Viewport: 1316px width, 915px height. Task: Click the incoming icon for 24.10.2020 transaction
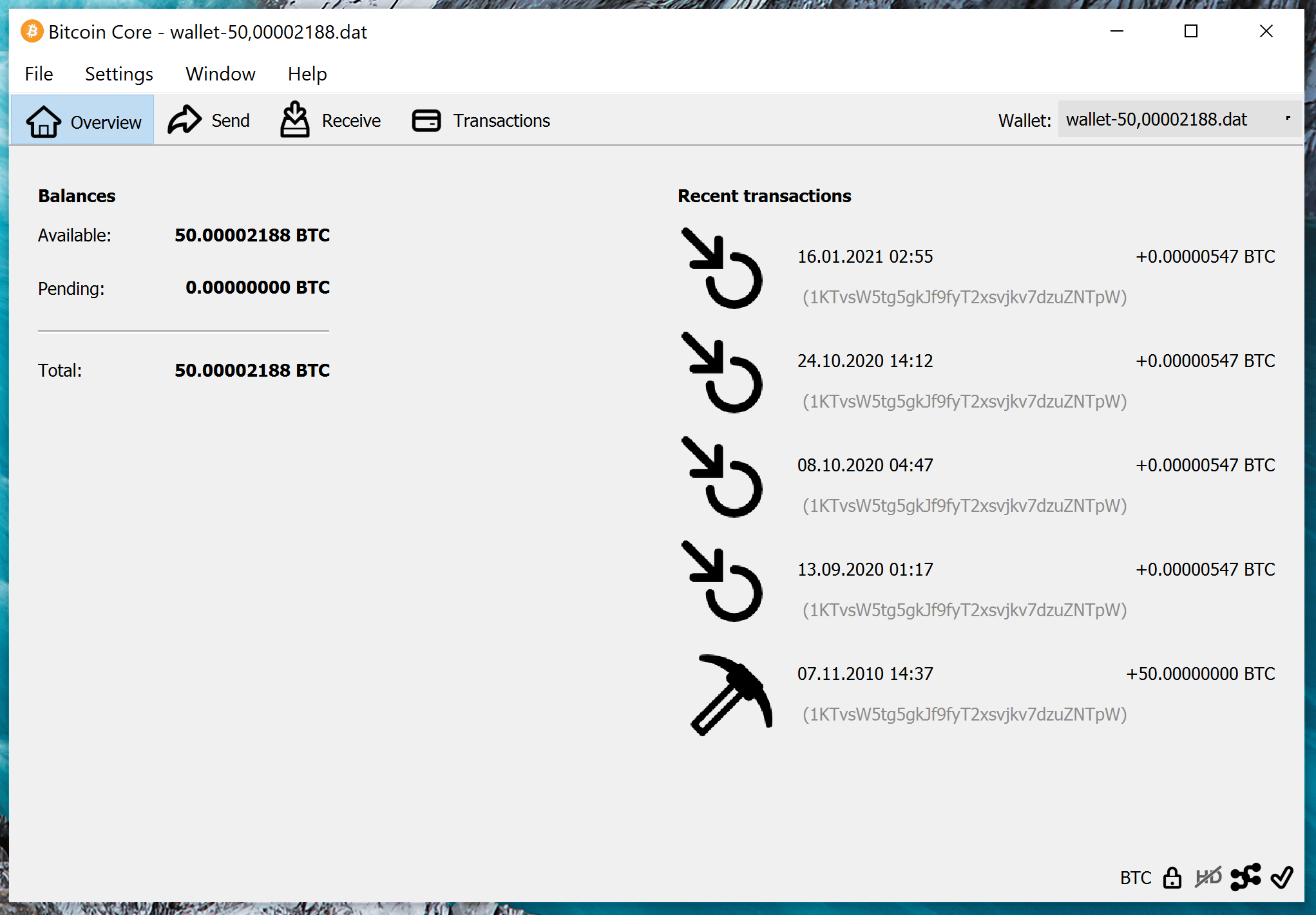tap(722, 373)
